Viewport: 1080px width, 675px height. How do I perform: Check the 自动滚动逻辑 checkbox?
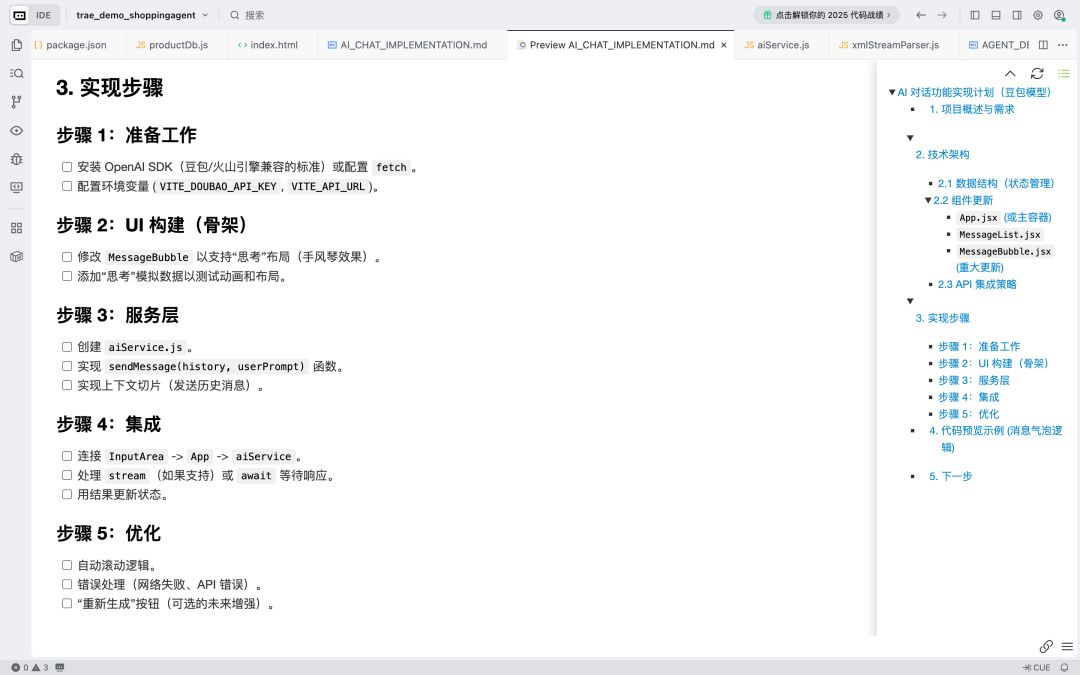click(x=67, y=565)
